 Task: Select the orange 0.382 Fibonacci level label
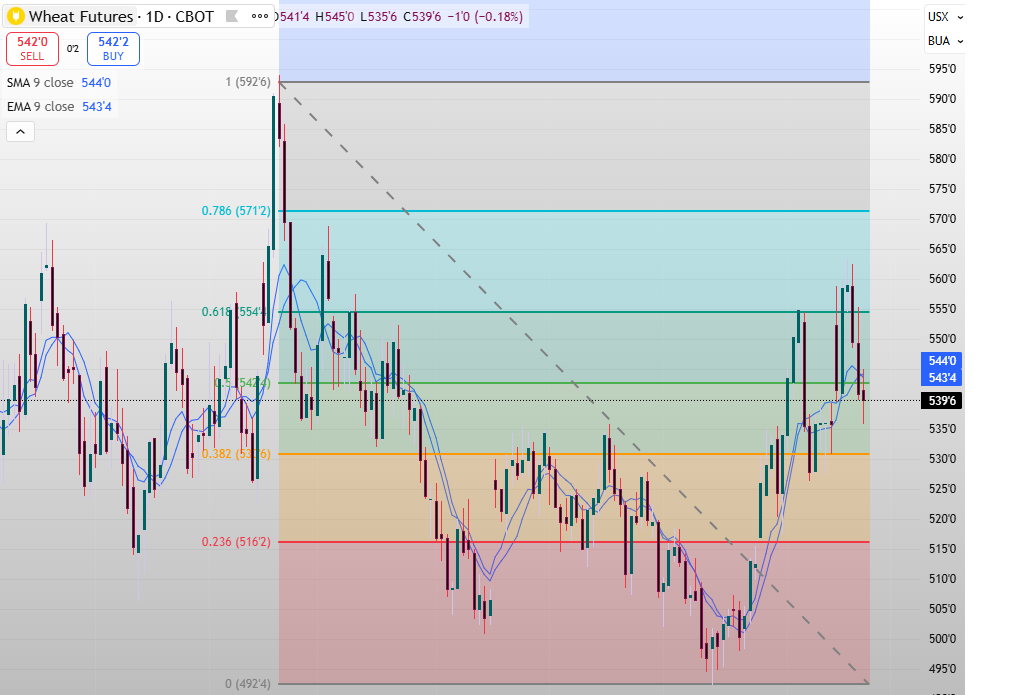(x=235, y=453)
